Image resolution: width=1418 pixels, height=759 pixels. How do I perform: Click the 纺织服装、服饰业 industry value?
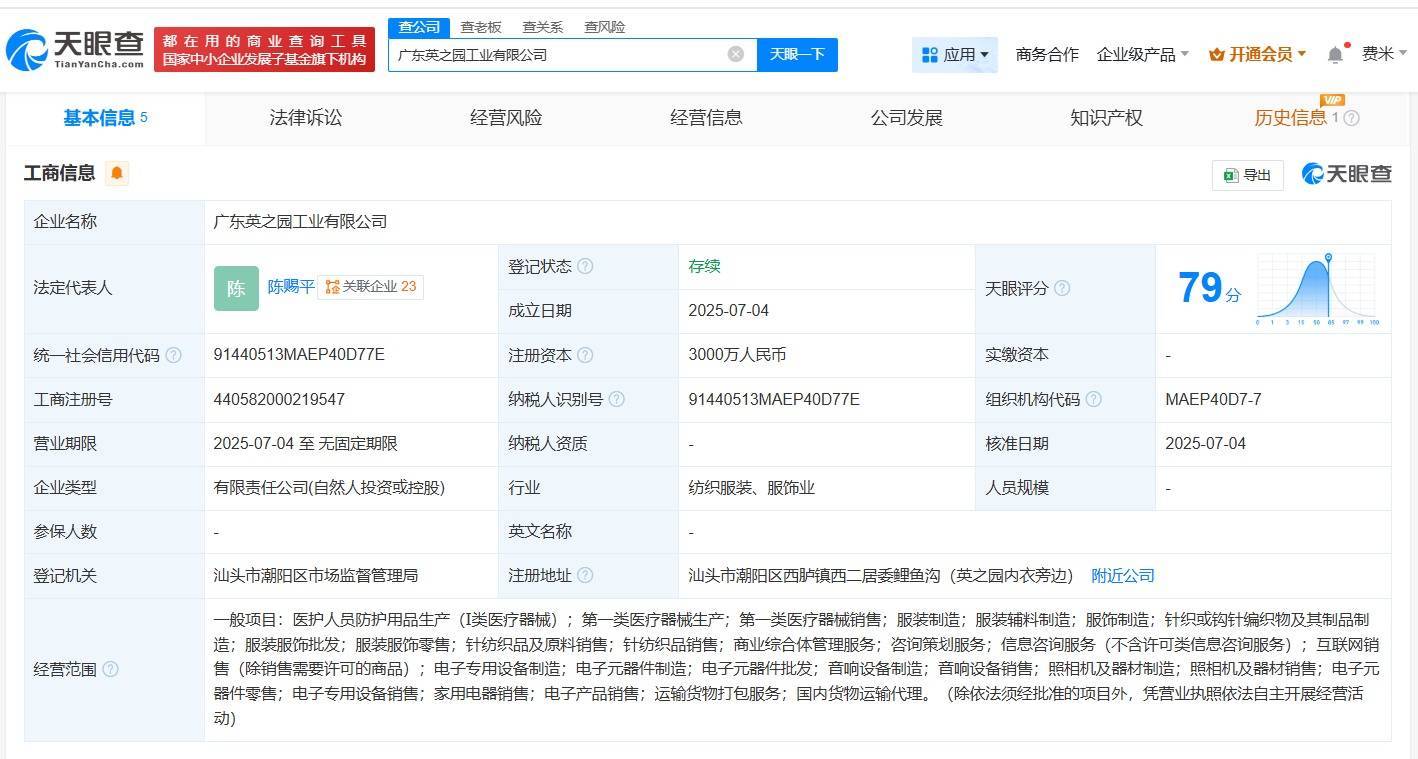pyautogui.click(x=751, y=488)
